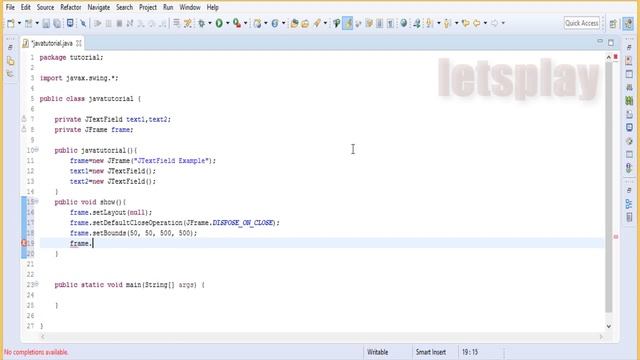
Task: Click the Suspend debug icon
Action: [109, 23]
